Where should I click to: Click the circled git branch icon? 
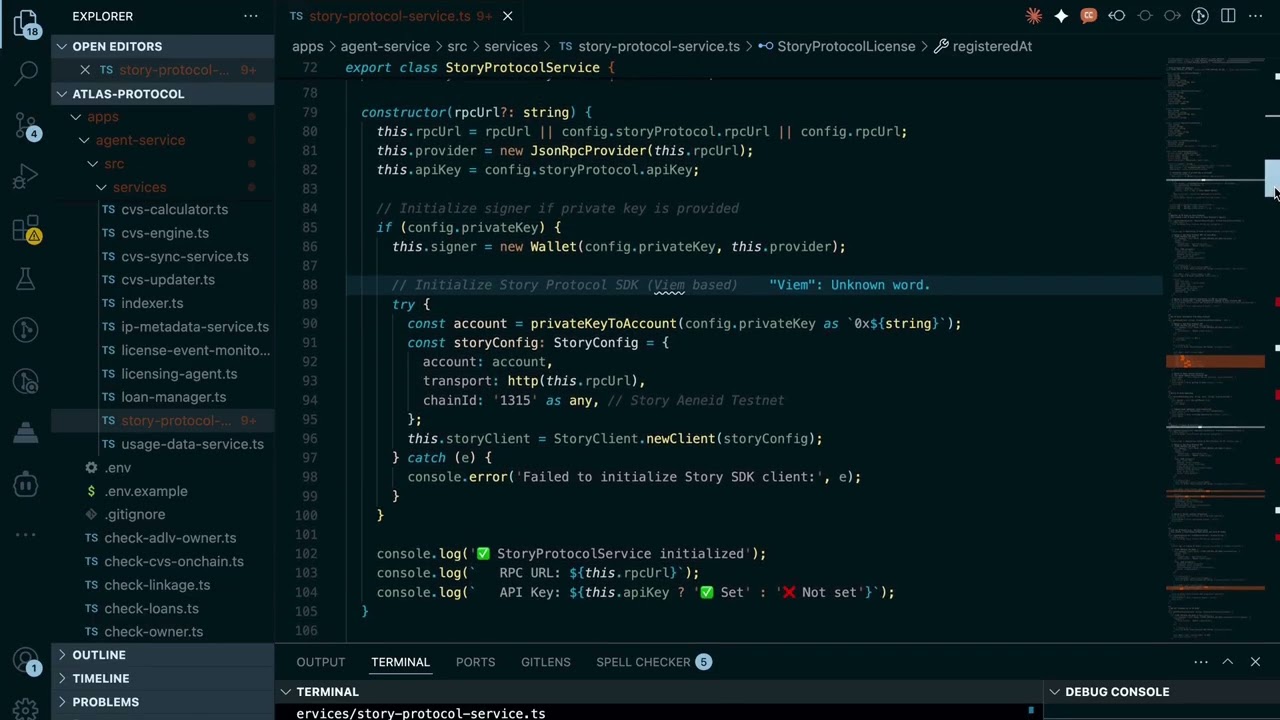click(1200, 16)
